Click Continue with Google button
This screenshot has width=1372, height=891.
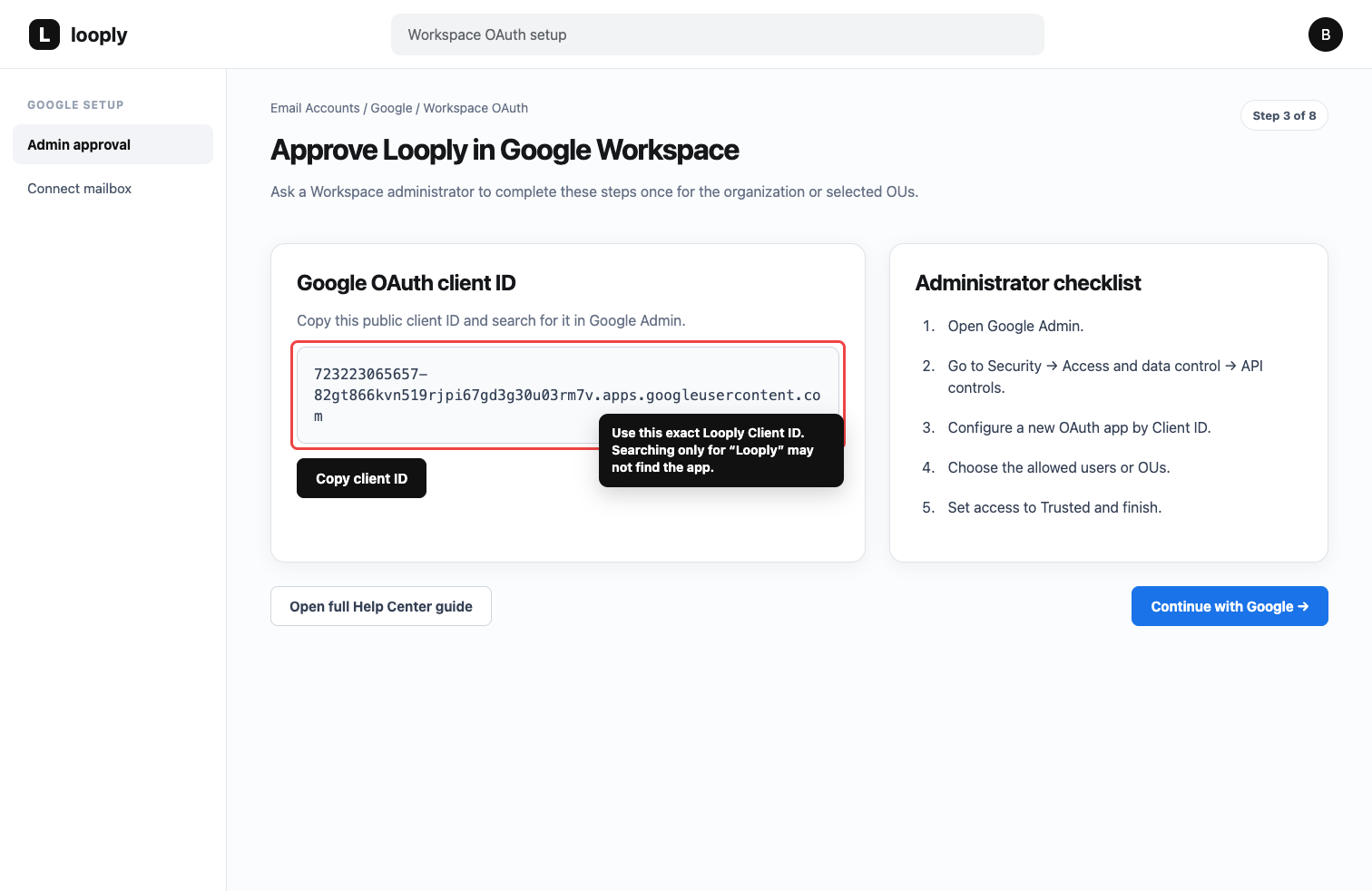coord(1230,606)
